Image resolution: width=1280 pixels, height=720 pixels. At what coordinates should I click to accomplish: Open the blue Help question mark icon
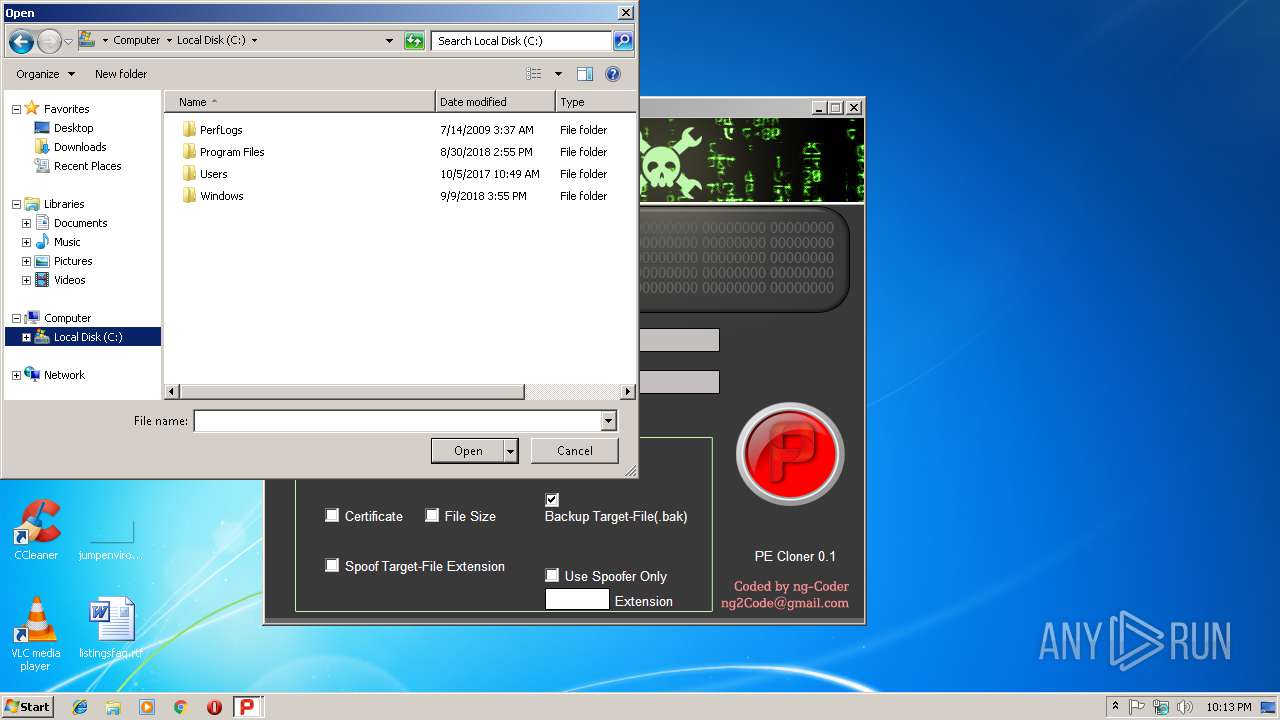(x=613, y=74)
